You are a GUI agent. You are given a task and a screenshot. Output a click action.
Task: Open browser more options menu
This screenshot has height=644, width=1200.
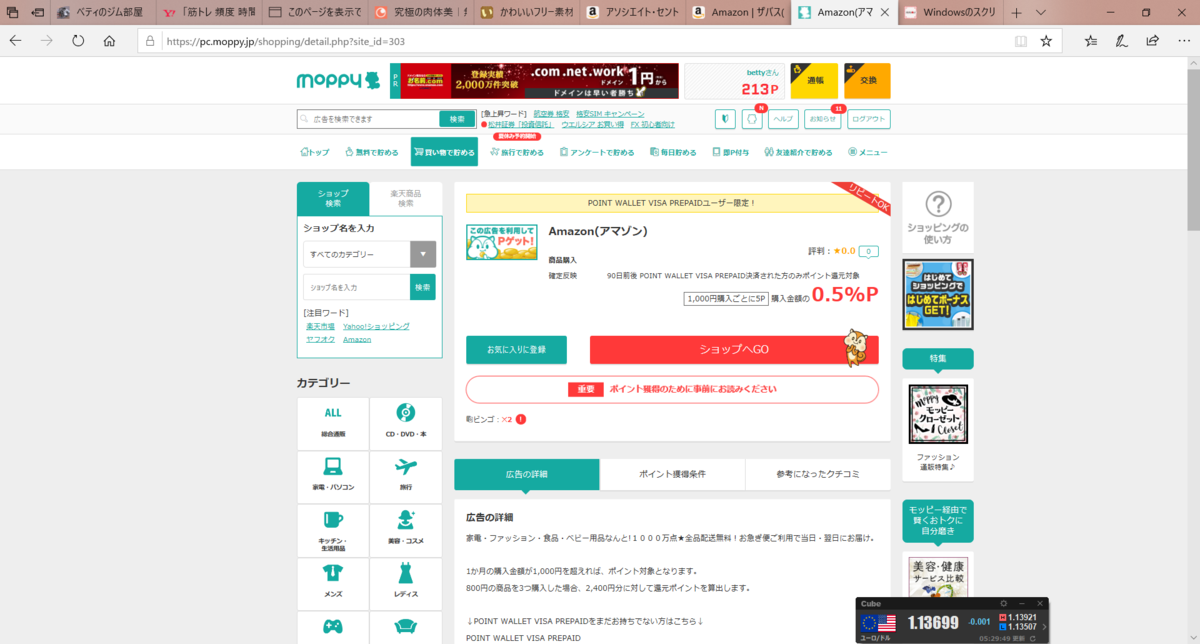1183,41
